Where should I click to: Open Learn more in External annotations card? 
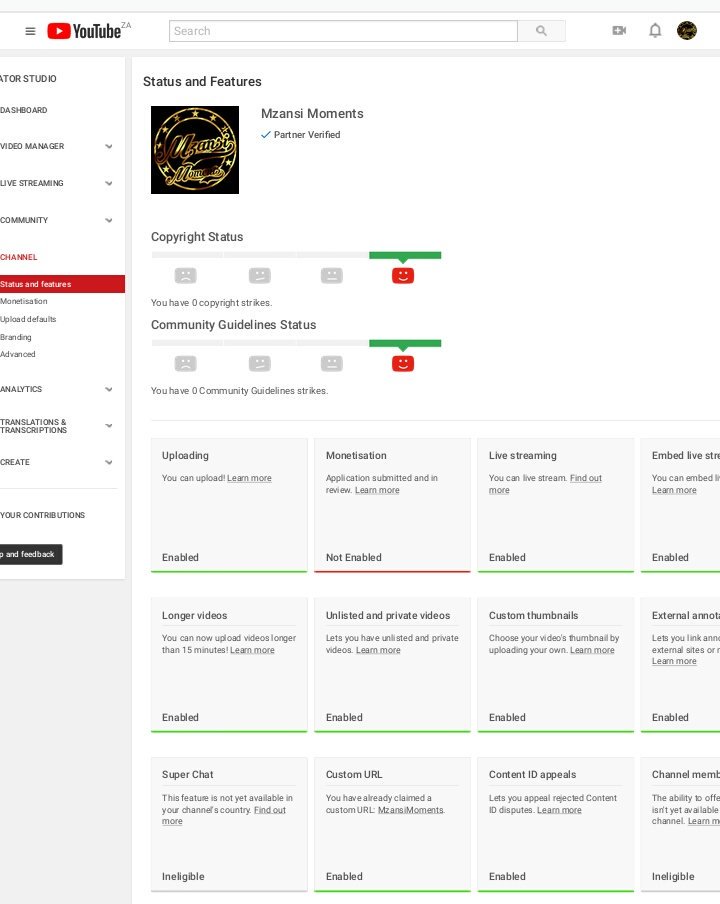coord(674,661)
